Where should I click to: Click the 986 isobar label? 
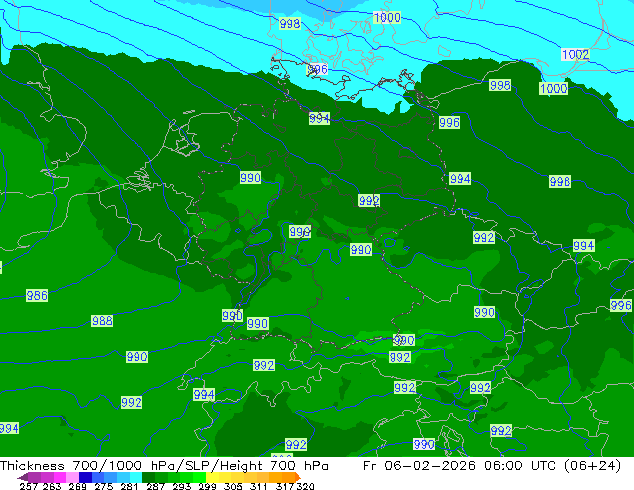[x=37, y=296]
